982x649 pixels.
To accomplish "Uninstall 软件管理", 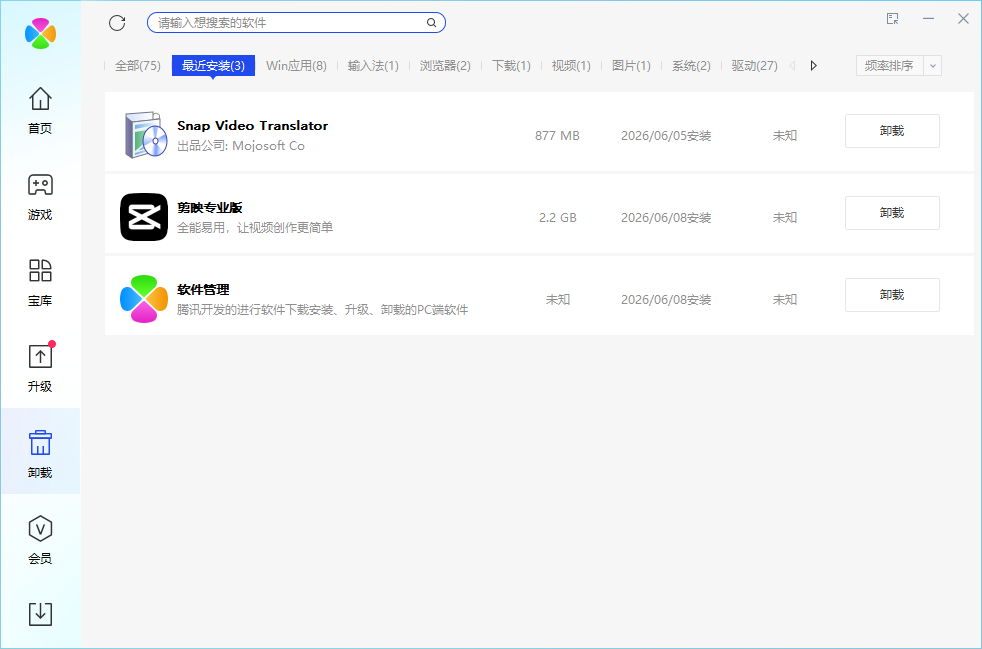I will click(892, 295).
